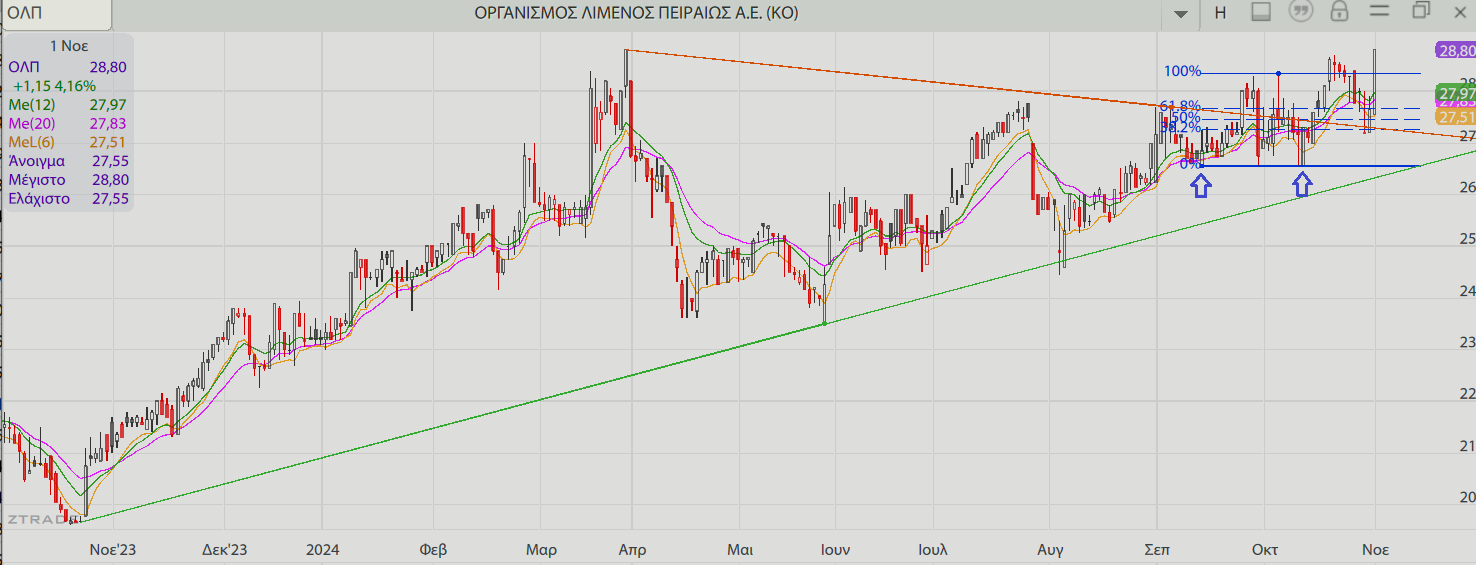1476x565 pixels.
Task: Click the Ιουλ date axis label
Action: click(932, 549)
